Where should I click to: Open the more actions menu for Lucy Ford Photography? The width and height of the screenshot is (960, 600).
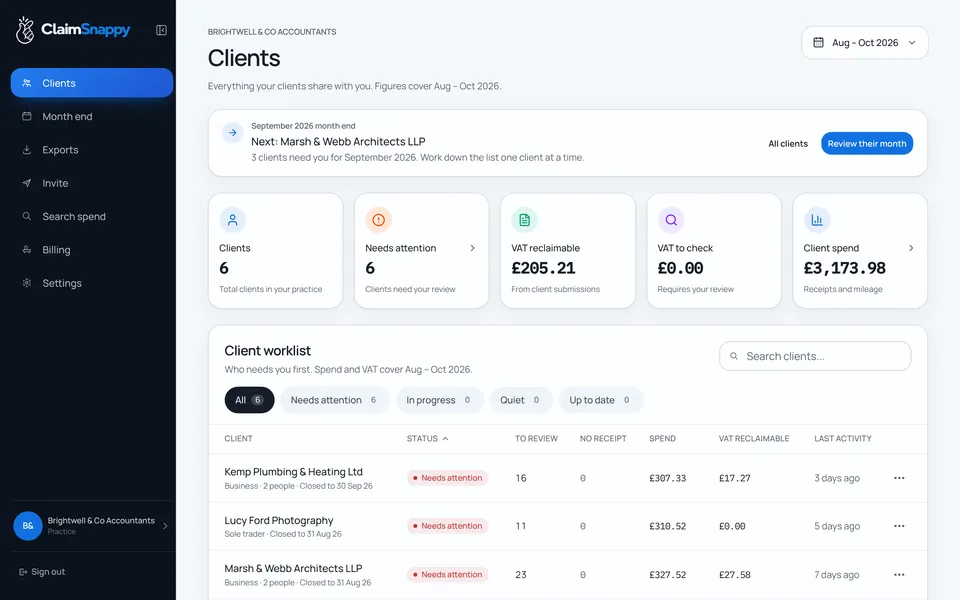click(x=899, y=526)
